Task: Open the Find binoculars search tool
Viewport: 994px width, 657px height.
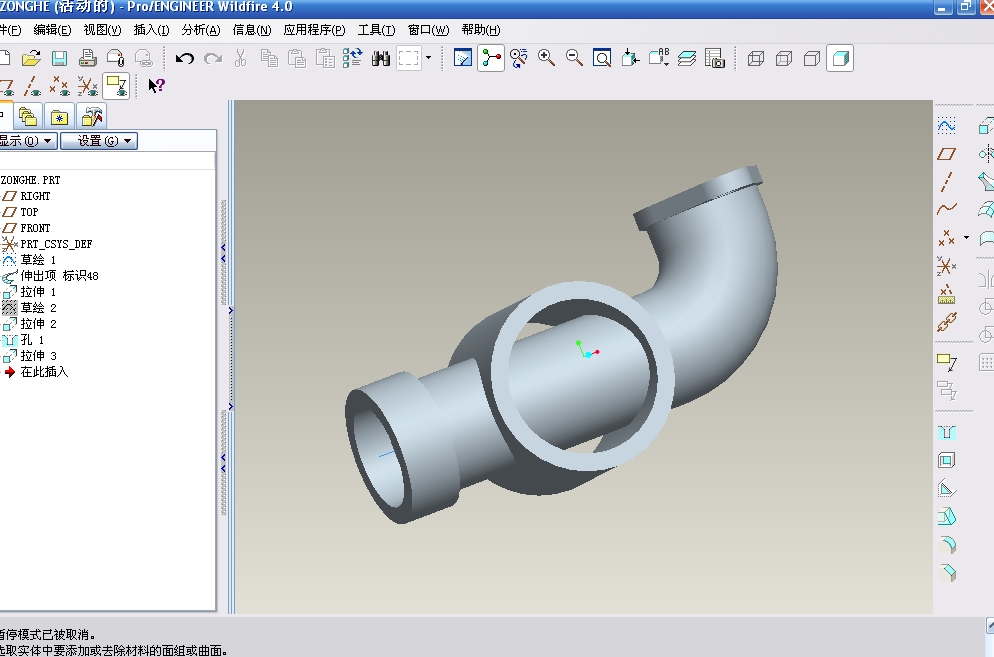Action: click(380, 59)
